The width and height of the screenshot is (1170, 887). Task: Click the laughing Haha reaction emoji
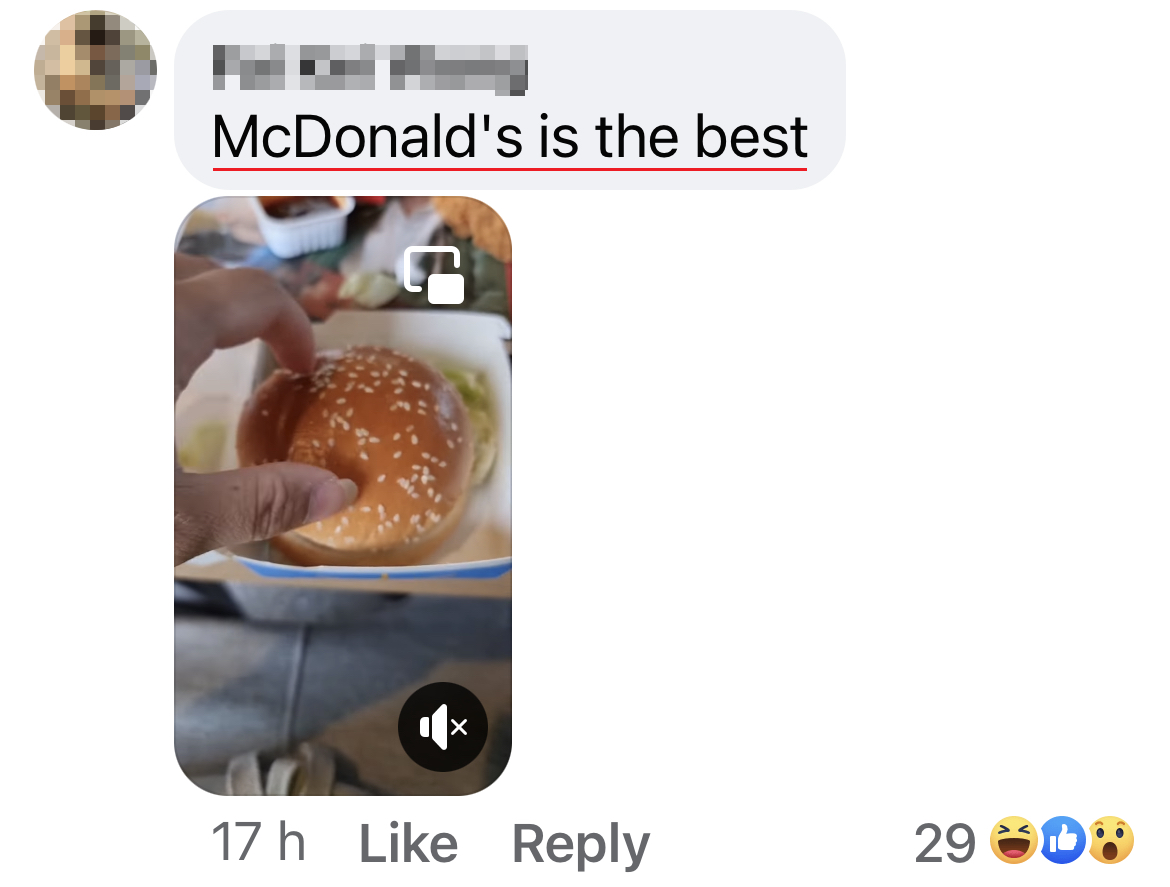click(1013, 840)
